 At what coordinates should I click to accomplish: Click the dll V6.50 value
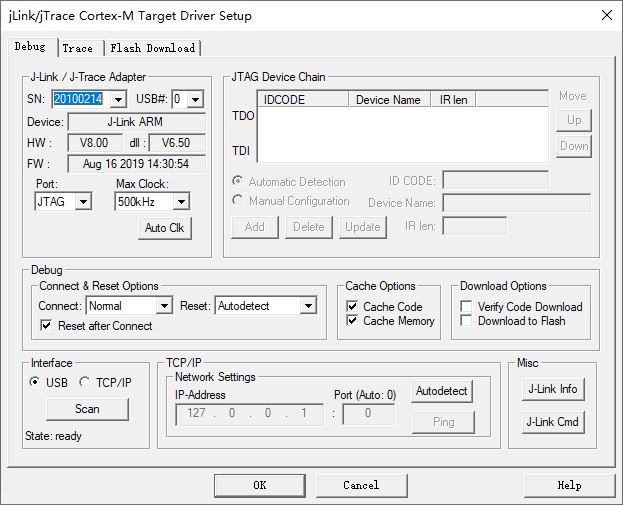click(177, 143)
